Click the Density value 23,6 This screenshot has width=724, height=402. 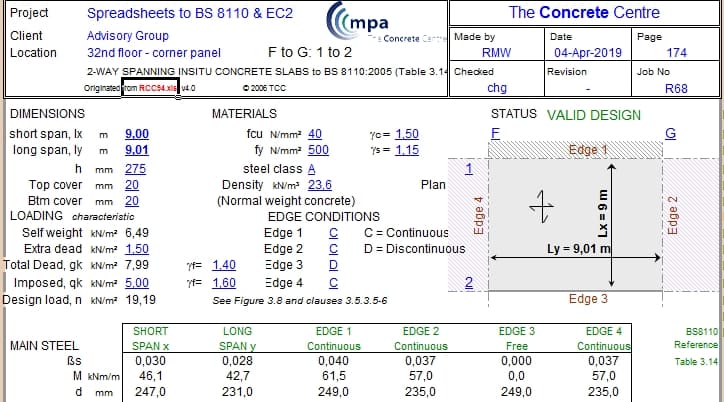click(x=320, y=185)
